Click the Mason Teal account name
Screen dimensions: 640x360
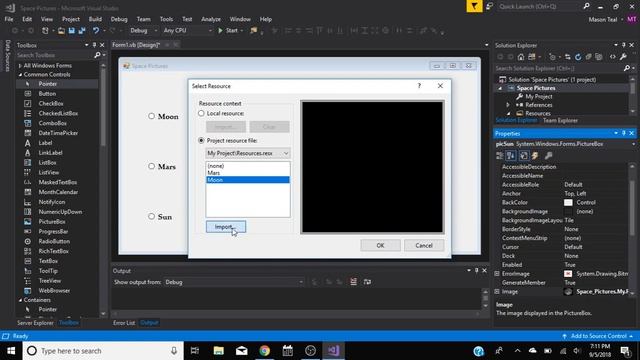pos(603,19)
